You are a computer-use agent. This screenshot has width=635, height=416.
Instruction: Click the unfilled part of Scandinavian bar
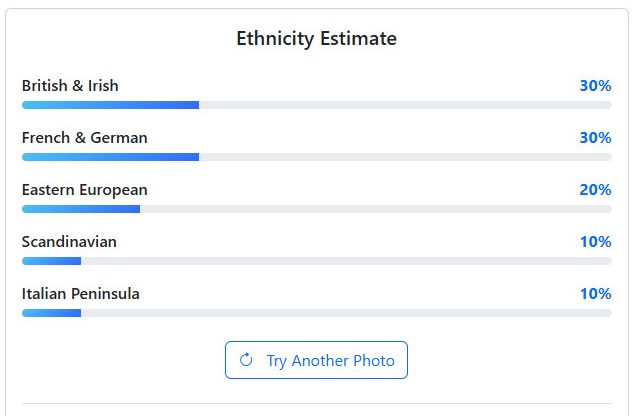346,261
